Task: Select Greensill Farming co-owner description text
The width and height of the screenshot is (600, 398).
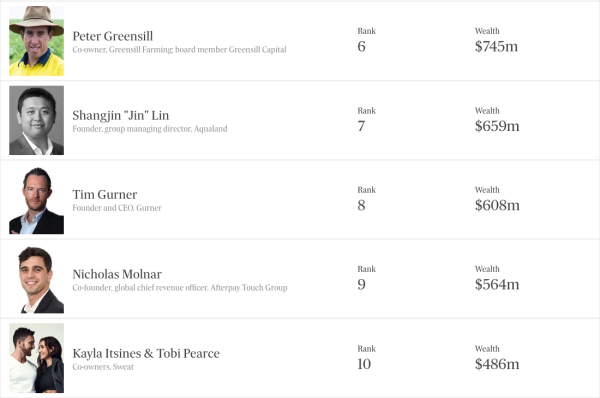Action: 179,50
